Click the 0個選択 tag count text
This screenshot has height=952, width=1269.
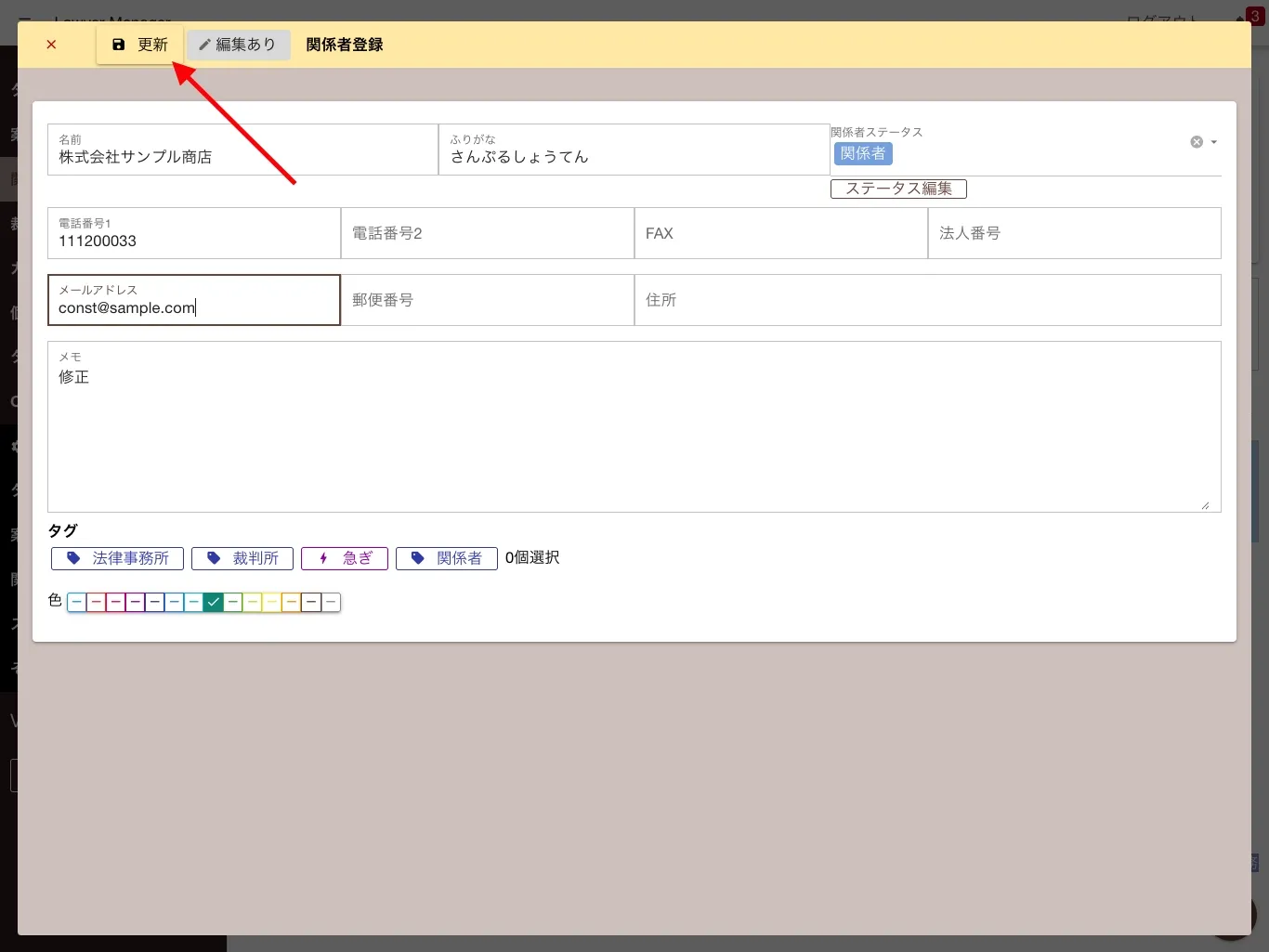532,558
